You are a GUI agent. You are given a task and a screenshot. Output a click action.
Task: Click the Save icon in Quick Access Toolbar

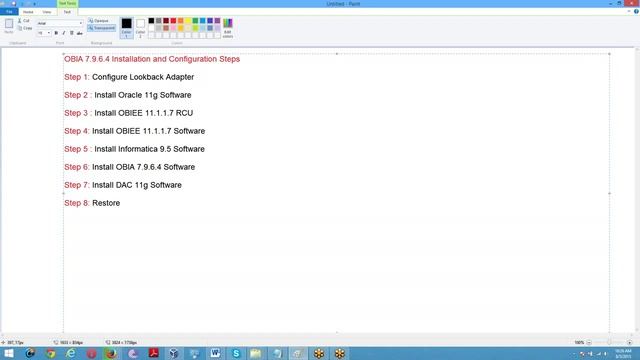pyautogui.click(x=13, y=4)
